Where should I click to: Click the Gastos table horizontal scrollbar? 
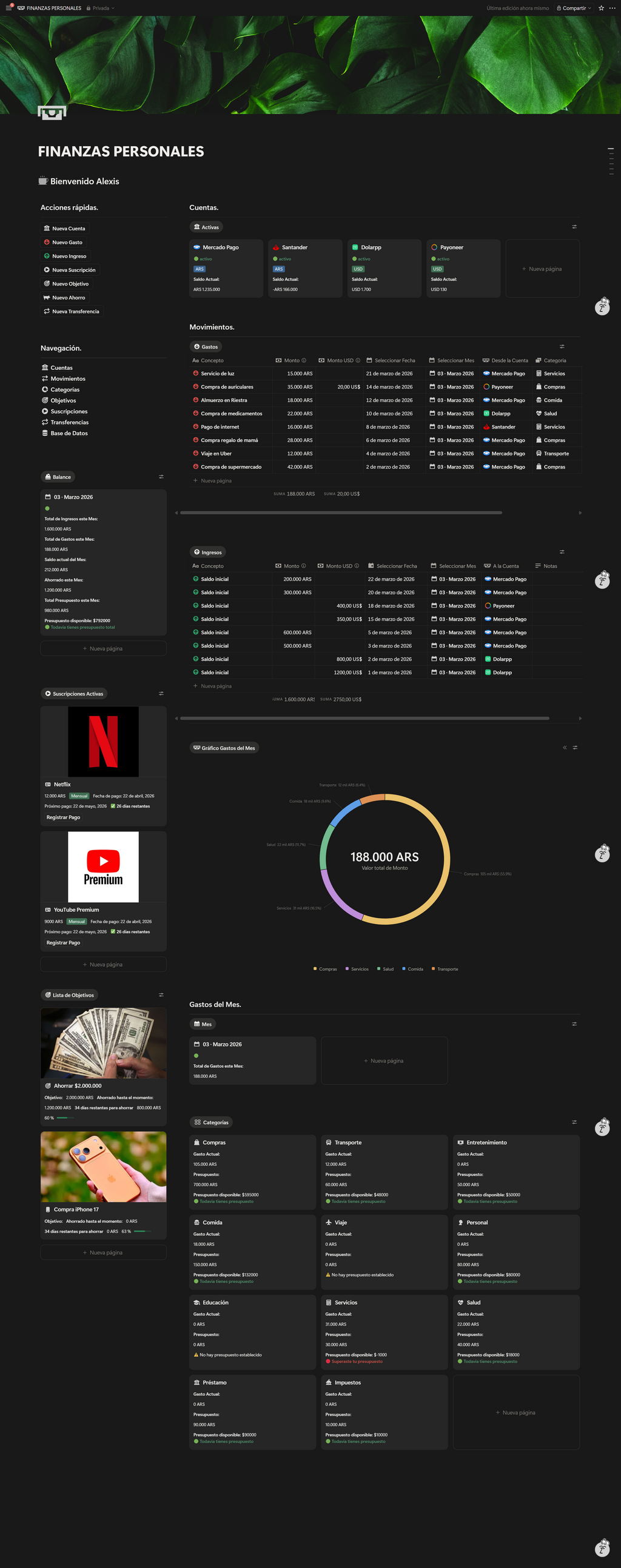tap(341, 512)
